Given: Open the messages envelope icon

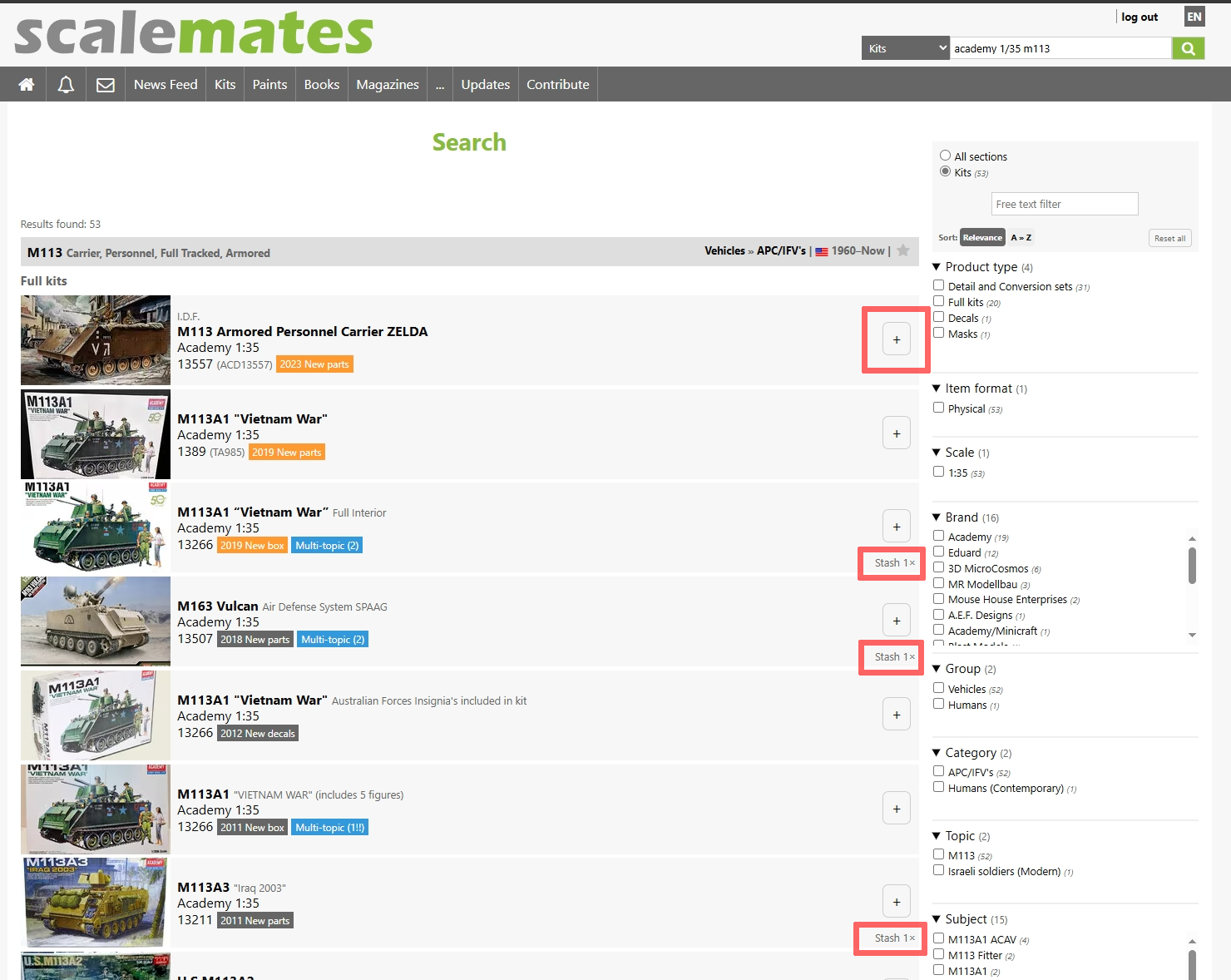Looking at the screenshot, I should [x=106, y=84].
